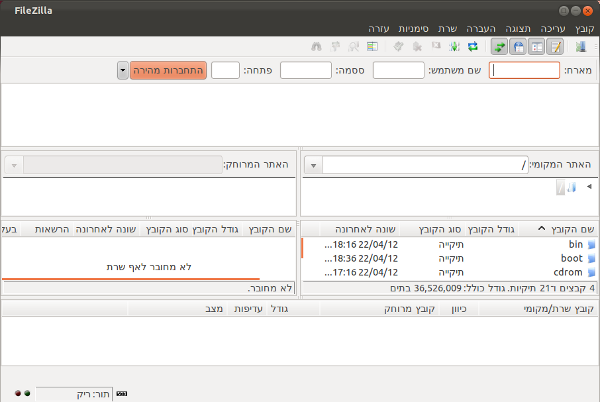
Task: Click the queue כיוון direction column header
Action: [x=459, y=309]
